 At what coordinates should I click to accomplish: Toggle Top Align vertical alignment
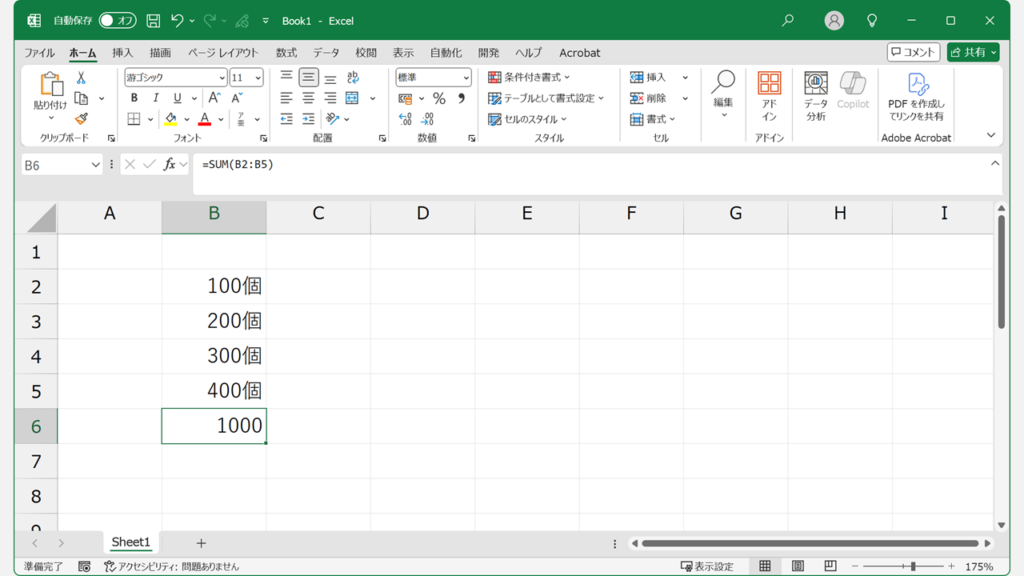point(286,77)
